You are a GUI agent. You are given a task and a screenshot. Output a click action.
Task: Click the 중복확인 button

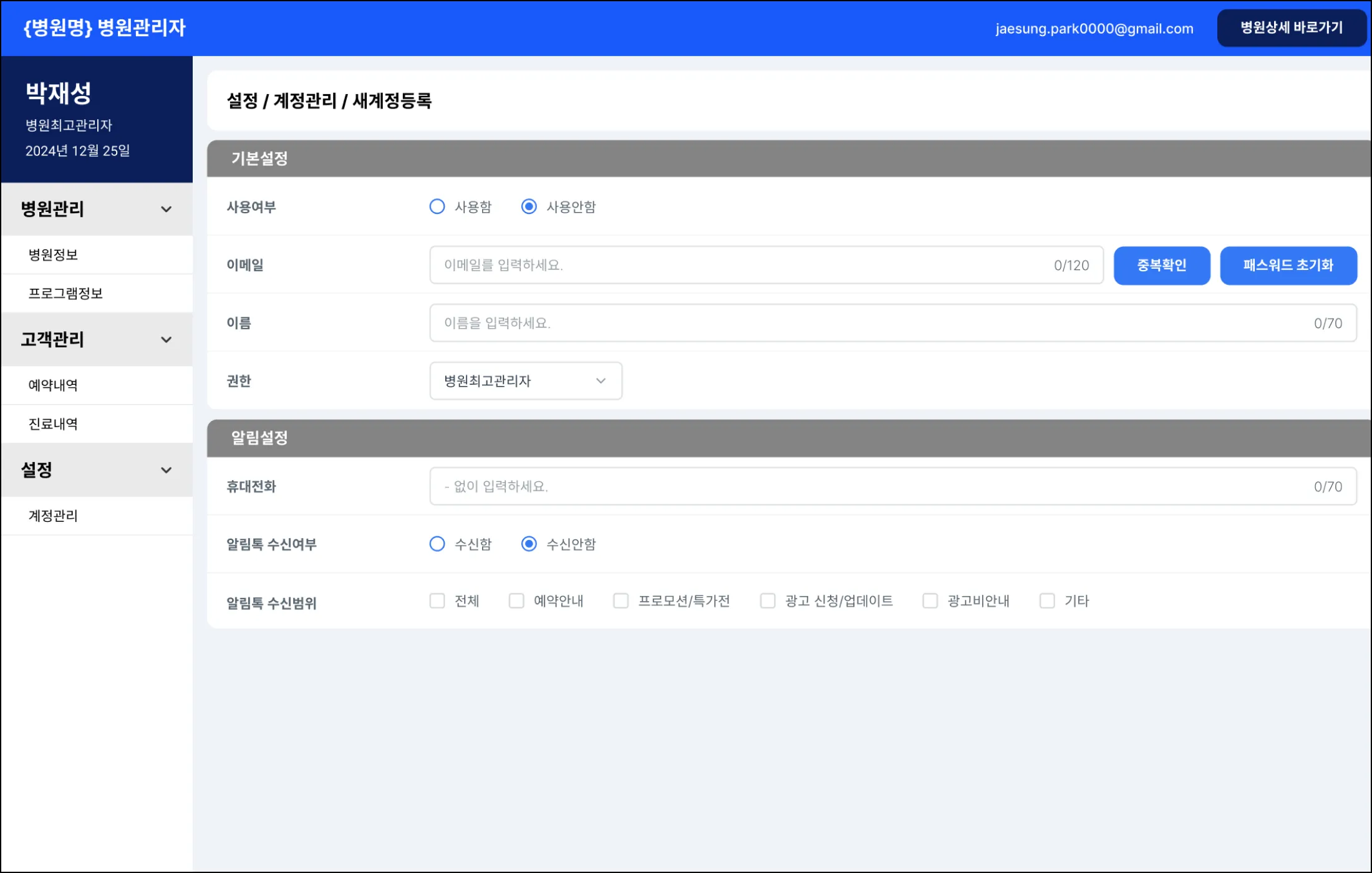tap(1161, 266)
